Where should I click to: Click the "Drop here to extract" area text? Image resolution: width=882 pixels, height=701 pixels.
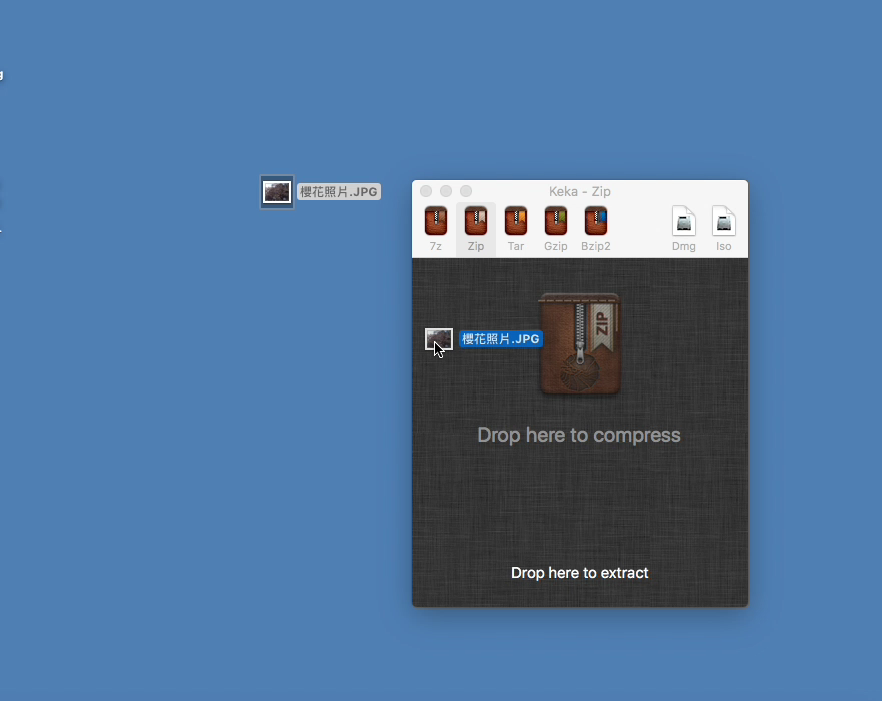tap(579, 573)
